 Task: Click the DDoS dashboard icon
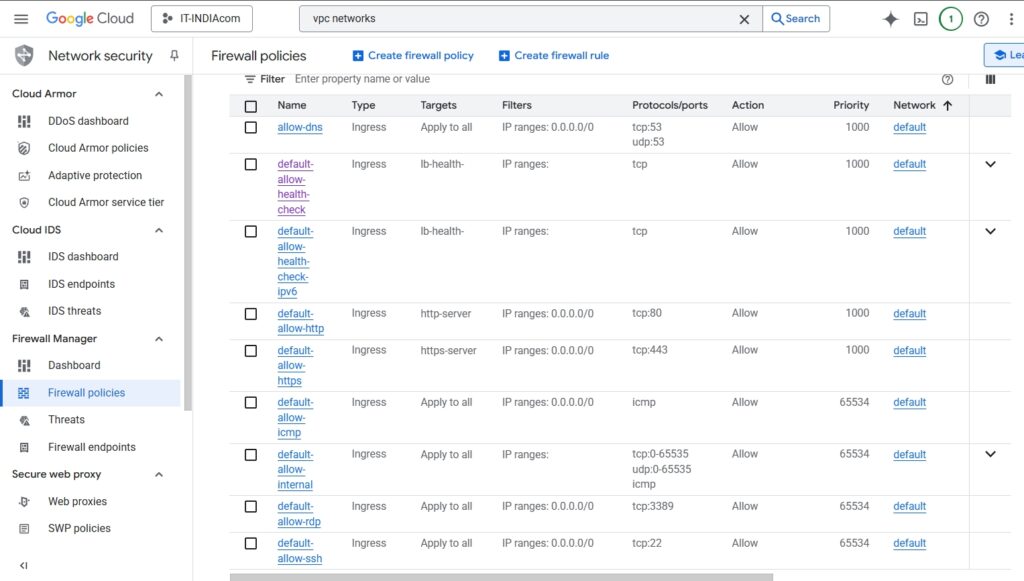tap(24, 121)
